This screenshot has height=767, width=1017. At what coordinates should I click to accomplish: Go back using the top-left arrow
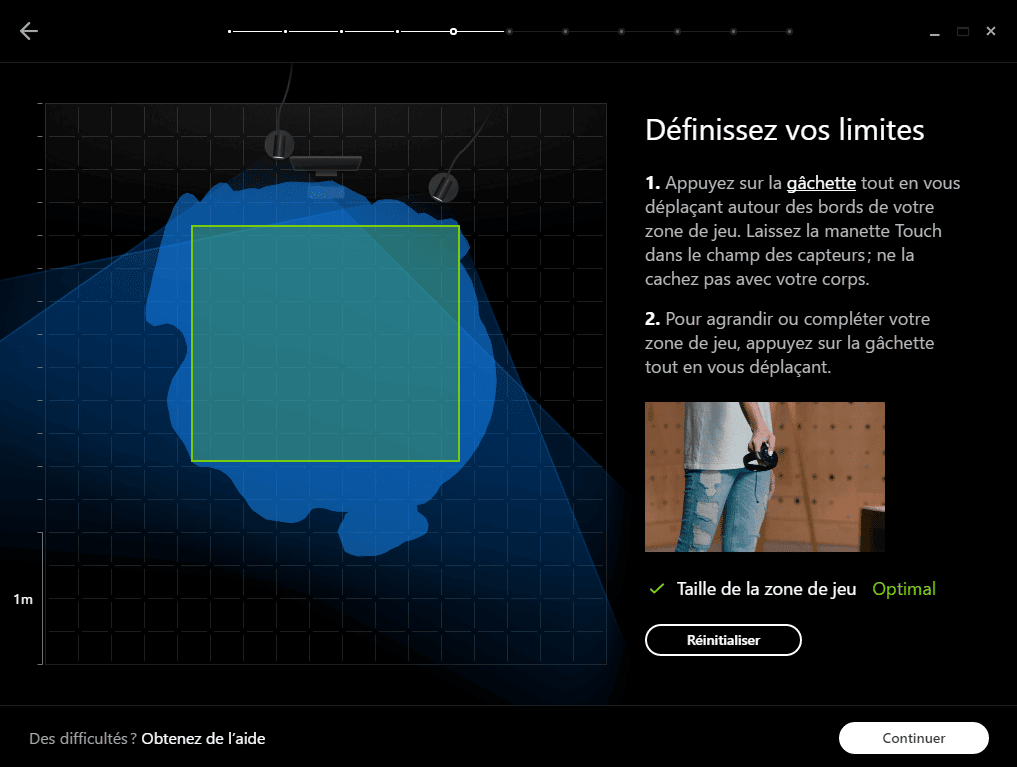29,31
